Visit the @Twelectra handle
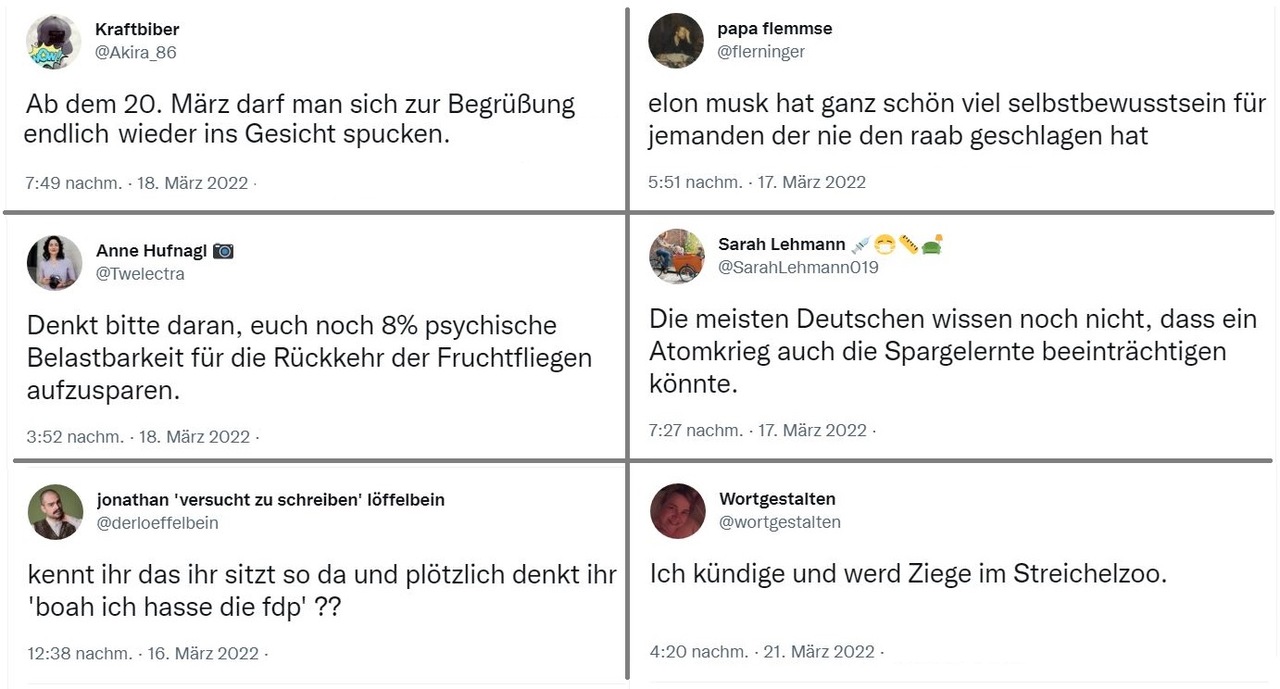 [140, 274]
